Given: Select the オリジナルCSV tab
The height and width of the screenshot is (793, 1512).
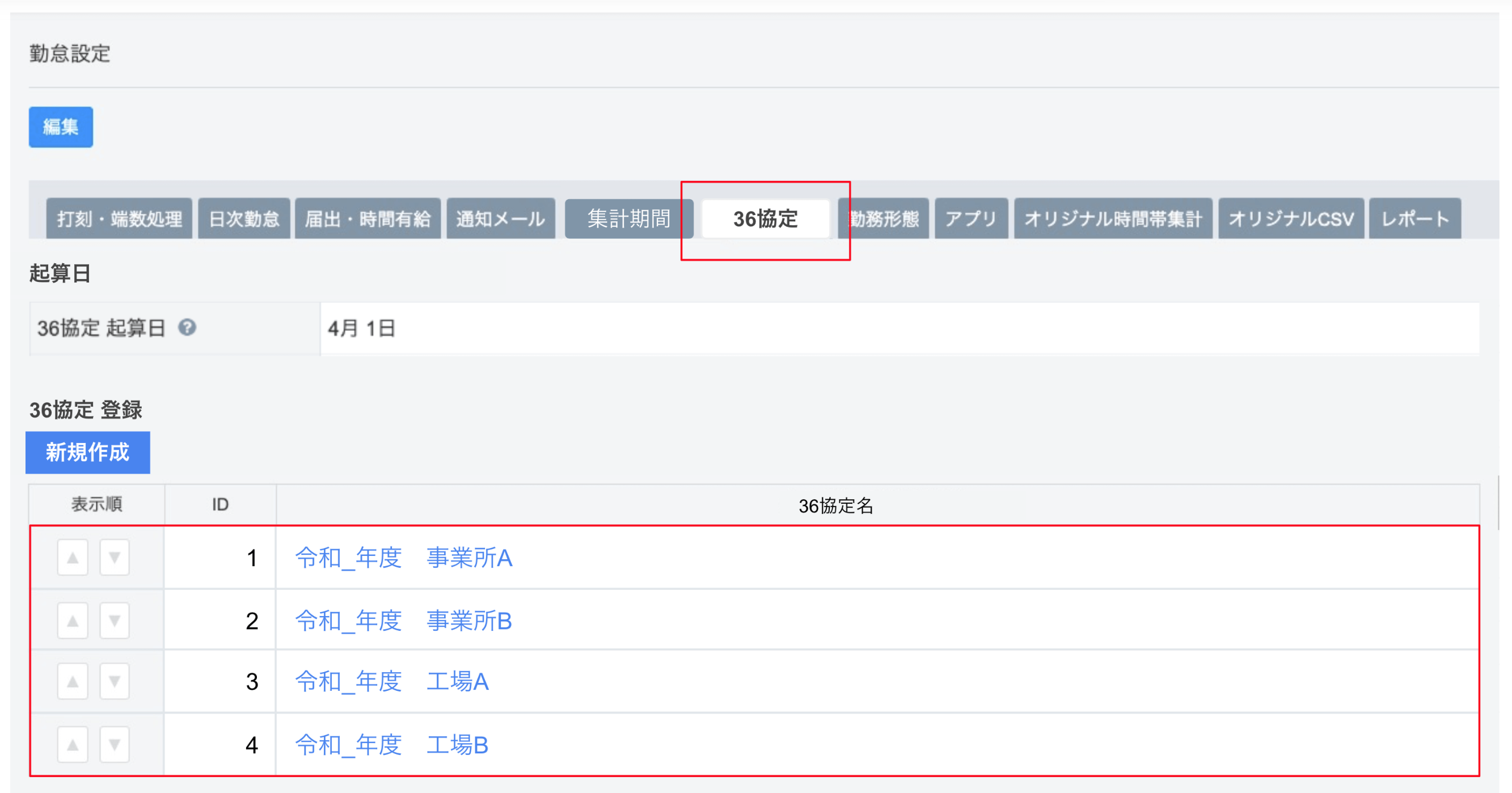Looking at the screenshot, I should coord(1291,218).
